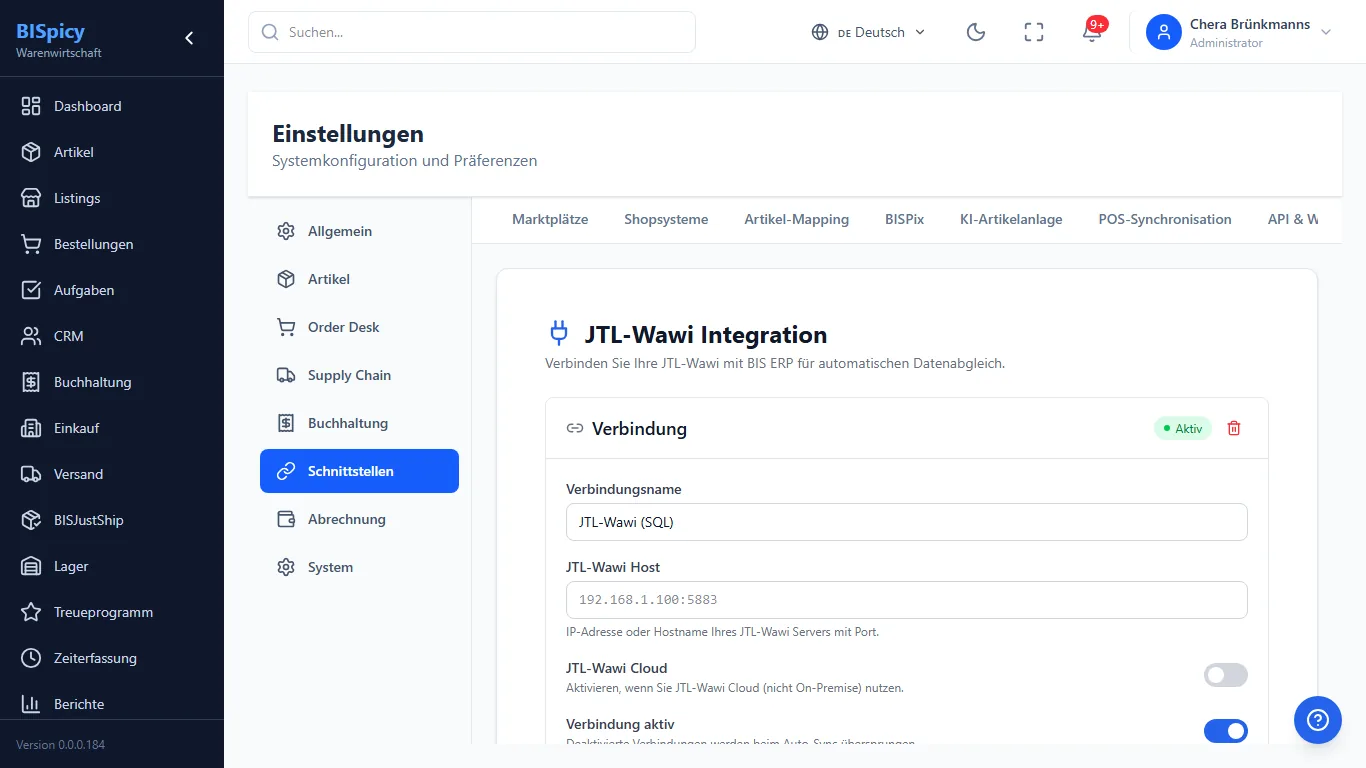
Task: Open Buchhaltung icon in dark sidebar
Action: point(31,382)
